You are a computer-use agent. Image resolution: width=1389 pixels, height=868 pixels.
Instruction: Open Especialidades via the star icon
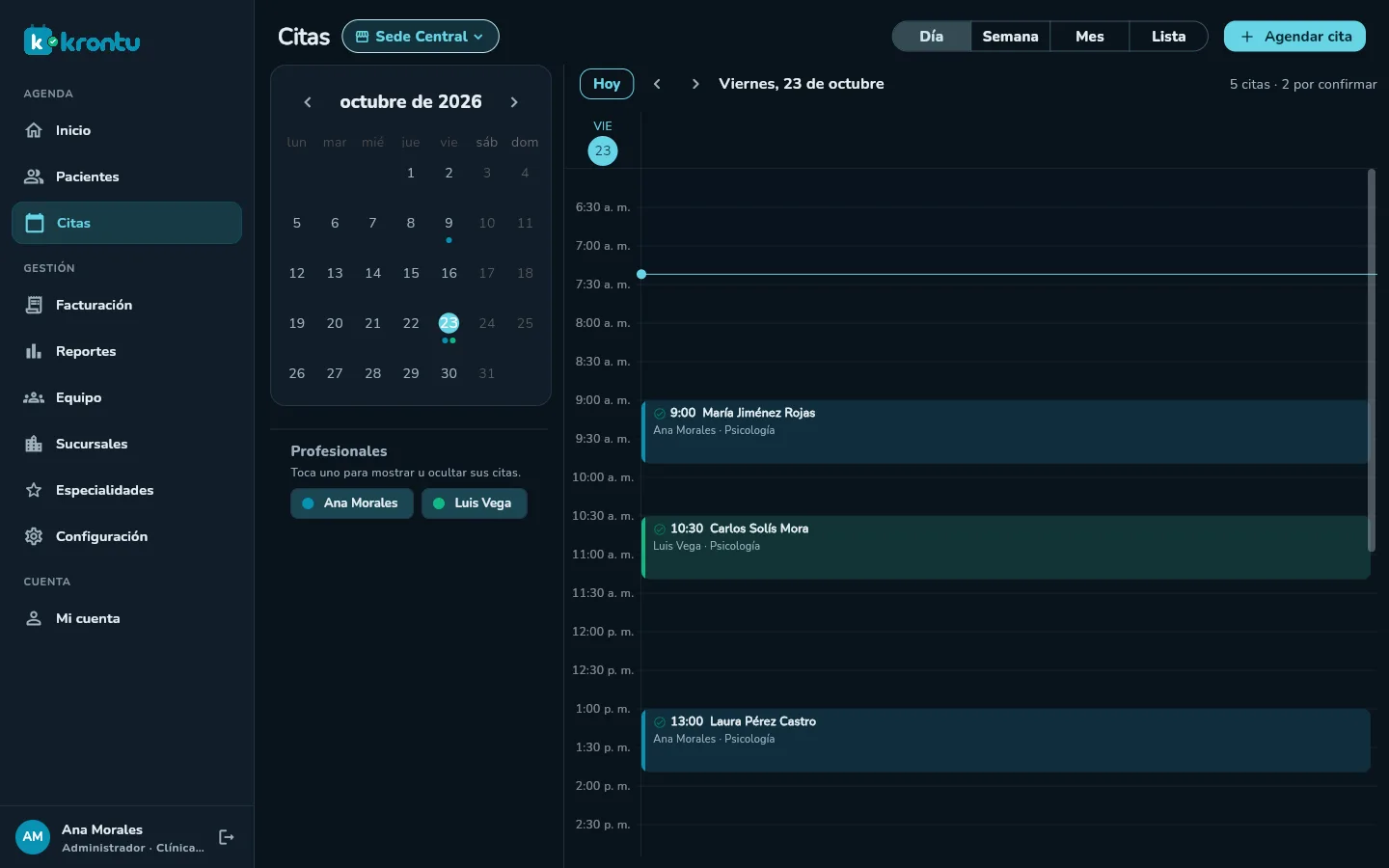[x=34, y=490]
